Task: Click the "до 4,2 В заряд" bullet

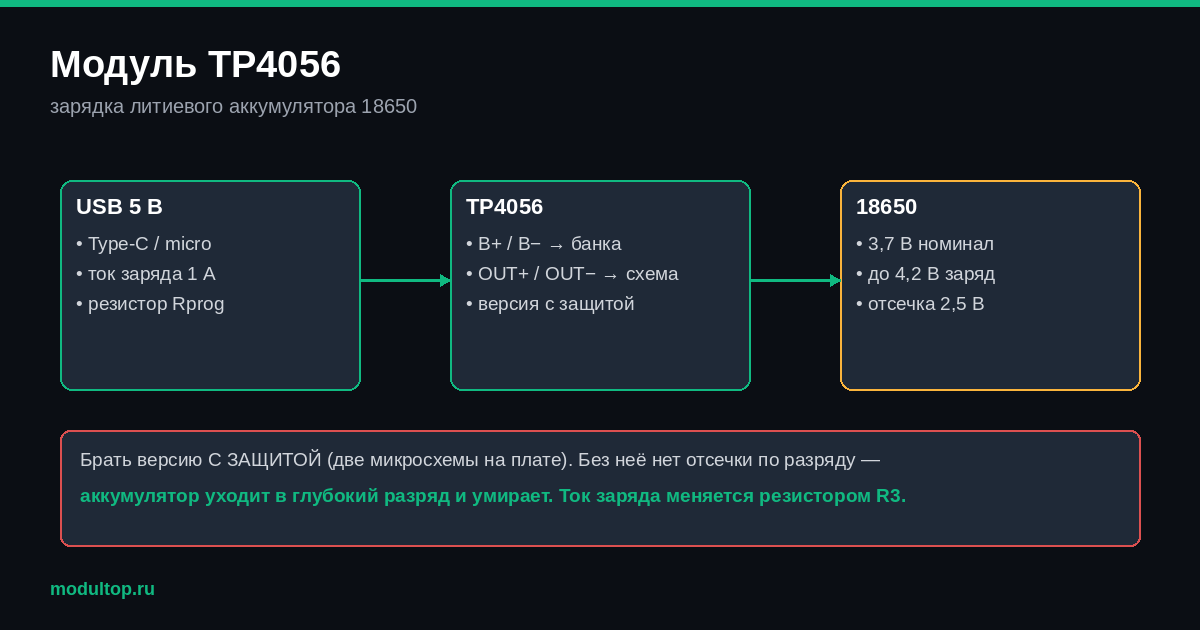Action: [925, 274]
